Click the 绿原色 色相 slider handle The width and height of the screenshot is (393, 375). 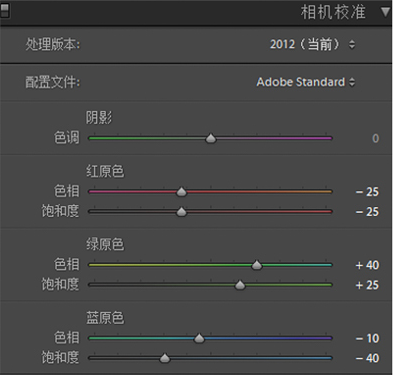[257, 265]
